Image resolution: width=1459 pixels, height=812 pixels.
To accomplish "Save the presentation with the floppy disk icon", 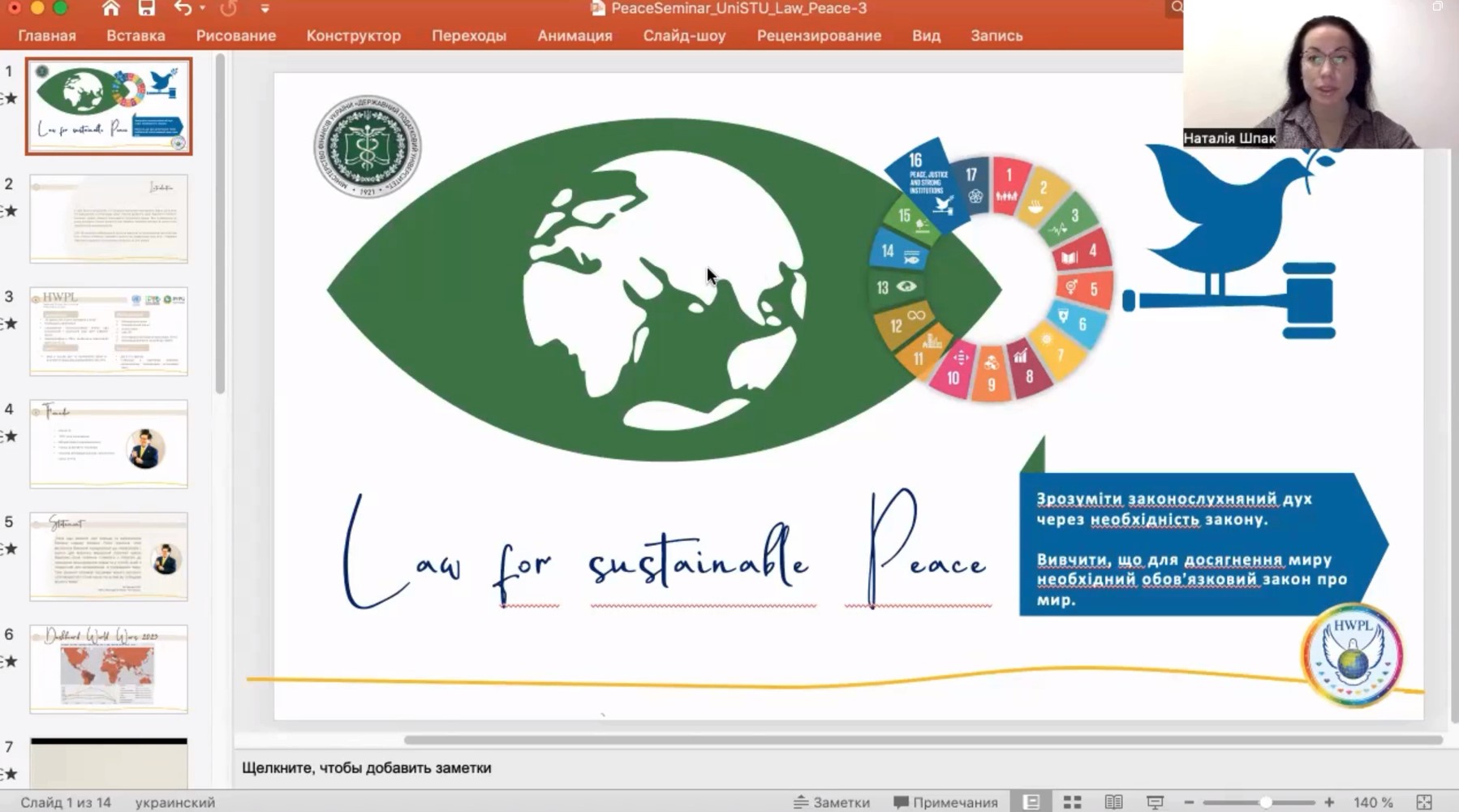I will pos(146,8).
